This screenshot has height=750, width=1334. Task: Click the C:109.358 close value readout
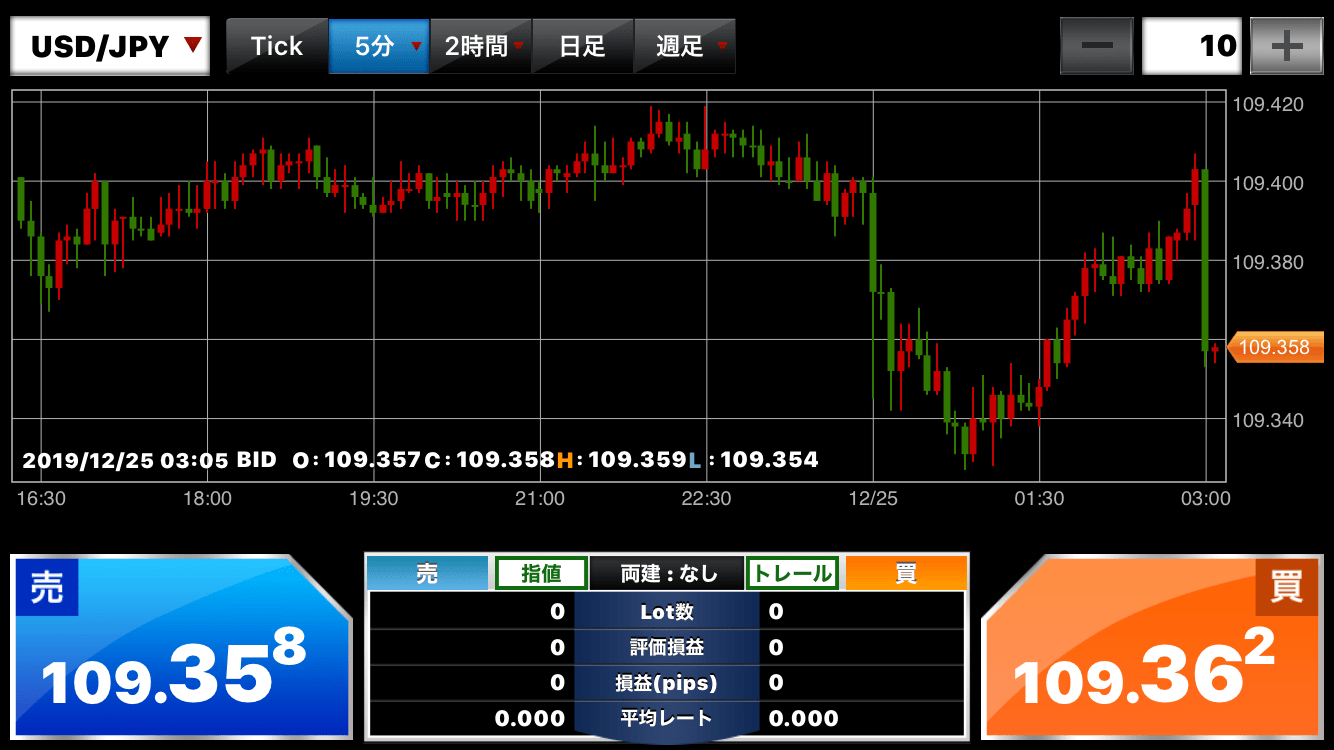[489, 460]
